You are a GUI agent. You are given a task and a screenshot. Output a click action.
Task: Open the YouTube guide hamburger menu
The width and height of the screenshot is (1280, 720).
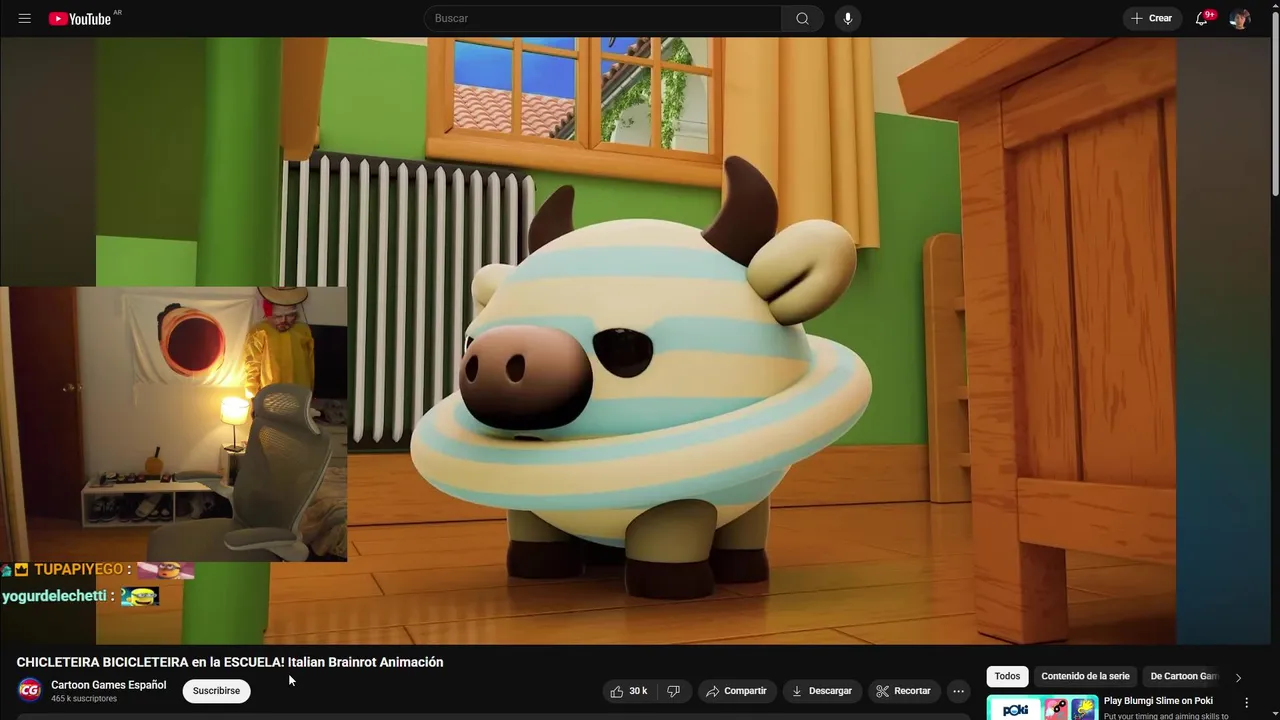click(x=25, y=18)
